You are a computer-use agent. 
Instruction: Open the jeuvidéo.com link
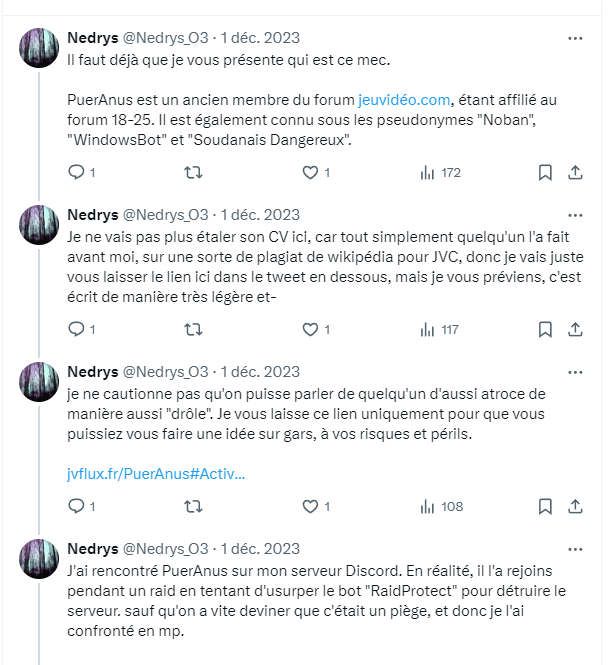point(404,100)
